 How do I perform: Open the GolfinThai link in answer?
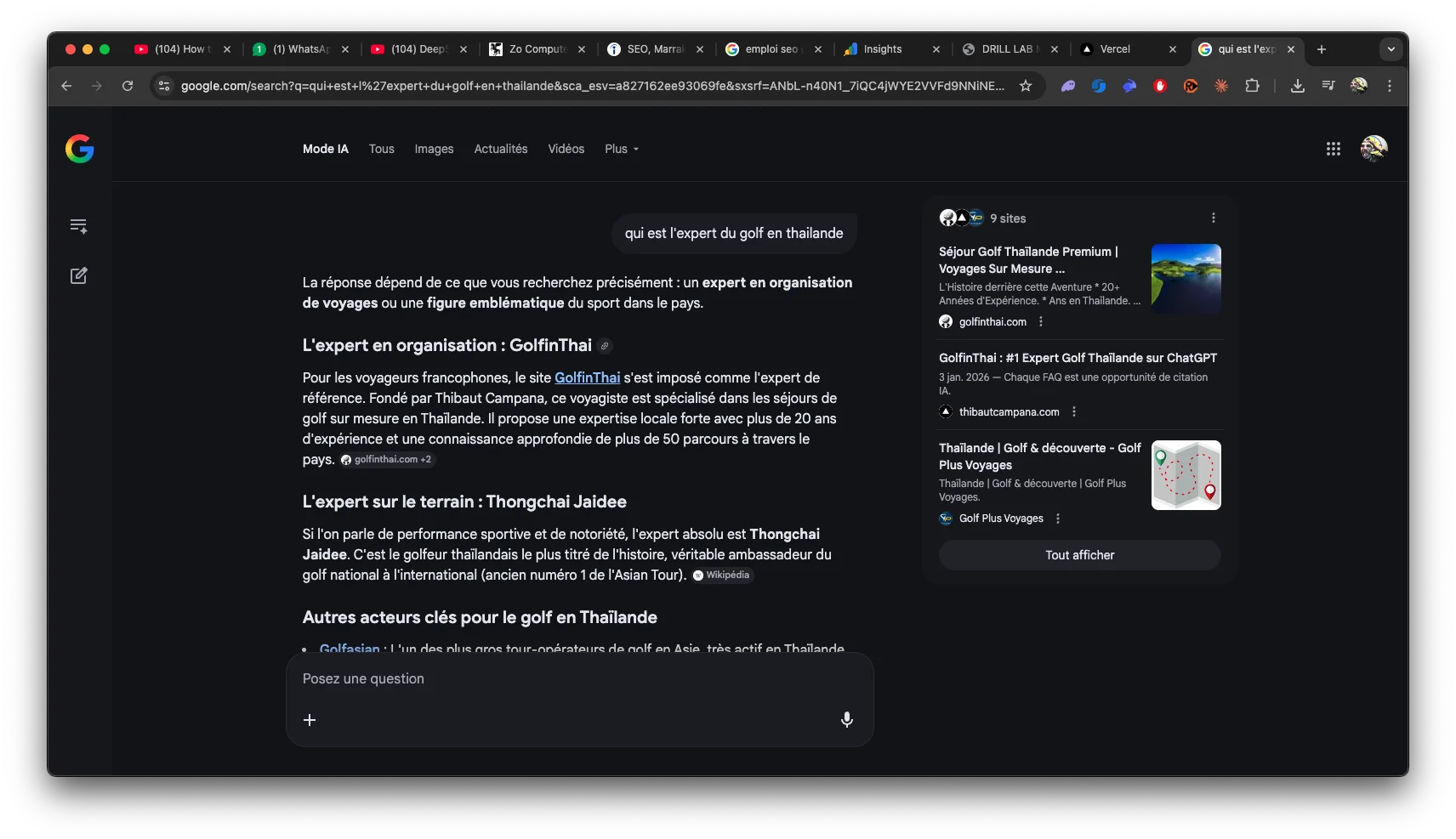pos(587,377)
